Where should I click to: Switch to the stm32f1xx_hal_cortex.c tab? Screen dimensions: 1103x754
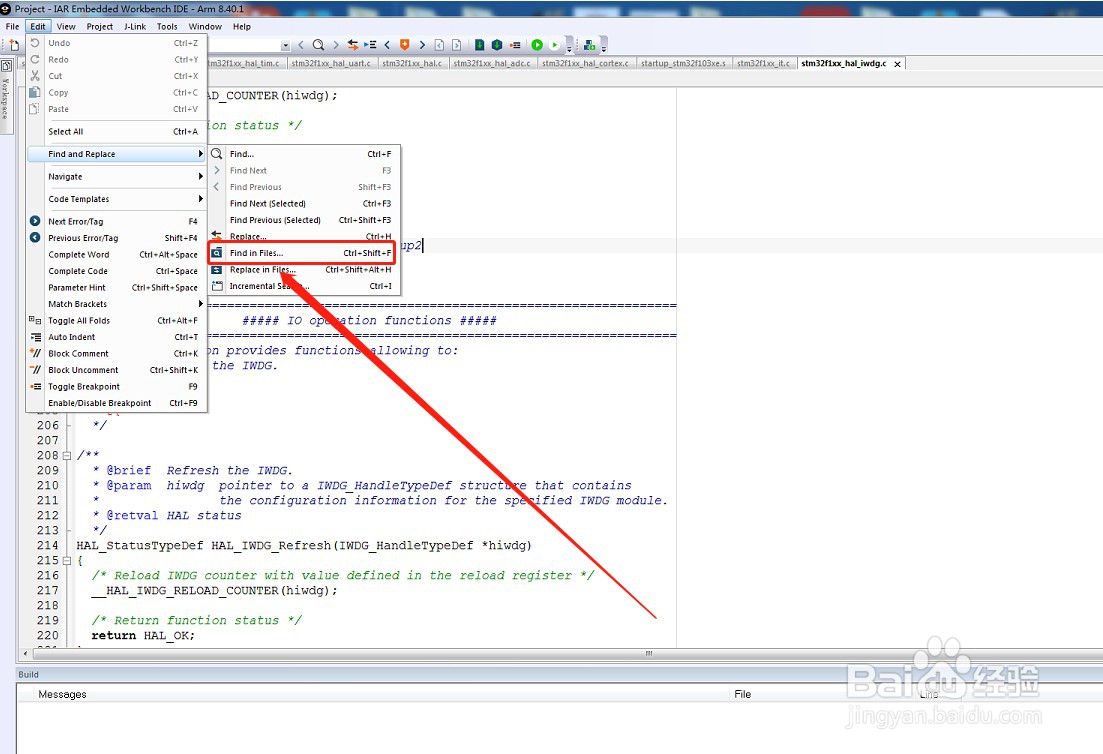(585, 63)
